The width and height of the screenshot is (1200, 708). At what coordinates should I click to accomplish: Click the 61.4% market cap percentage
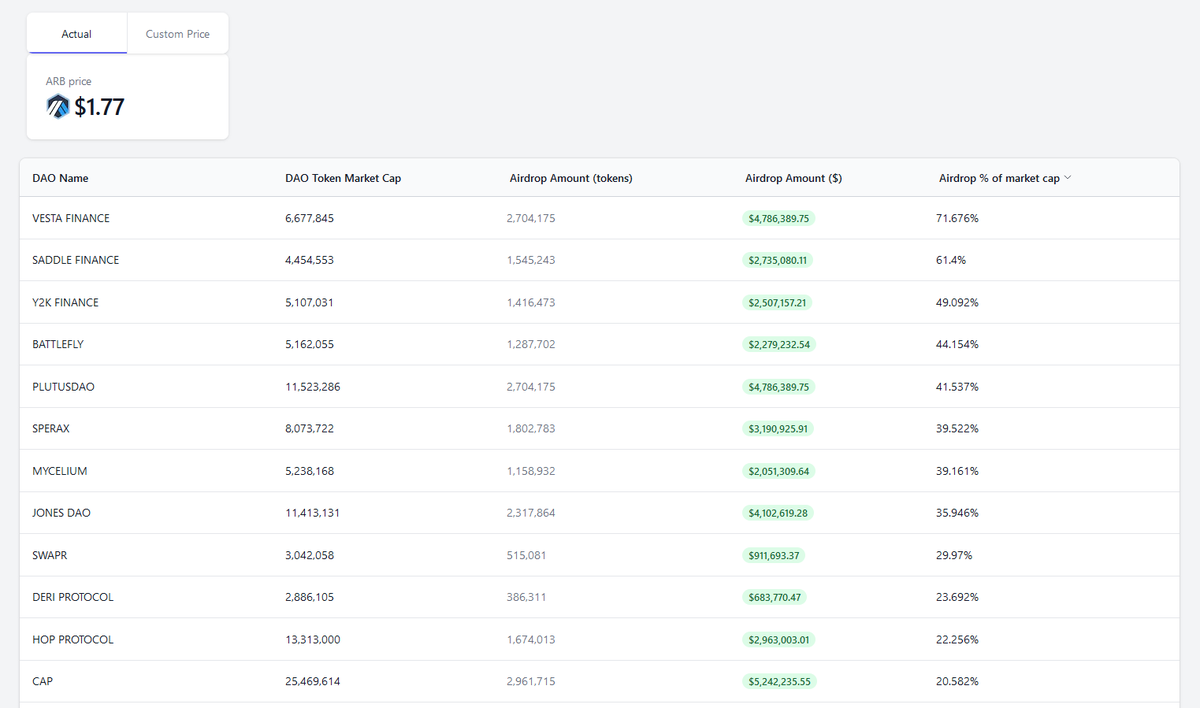(x=951, y=260)
